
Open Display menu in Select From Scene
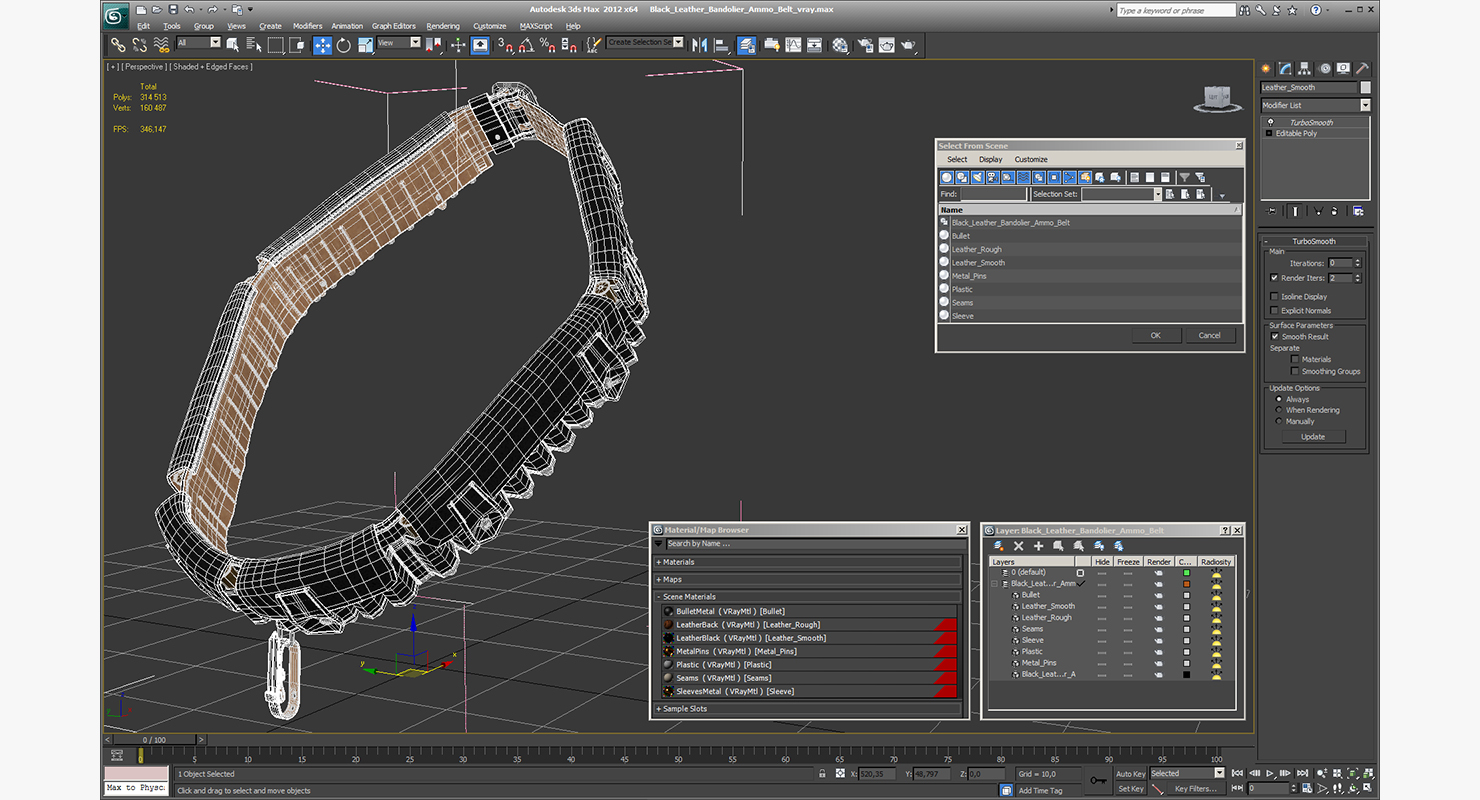(x=991, y=159)
